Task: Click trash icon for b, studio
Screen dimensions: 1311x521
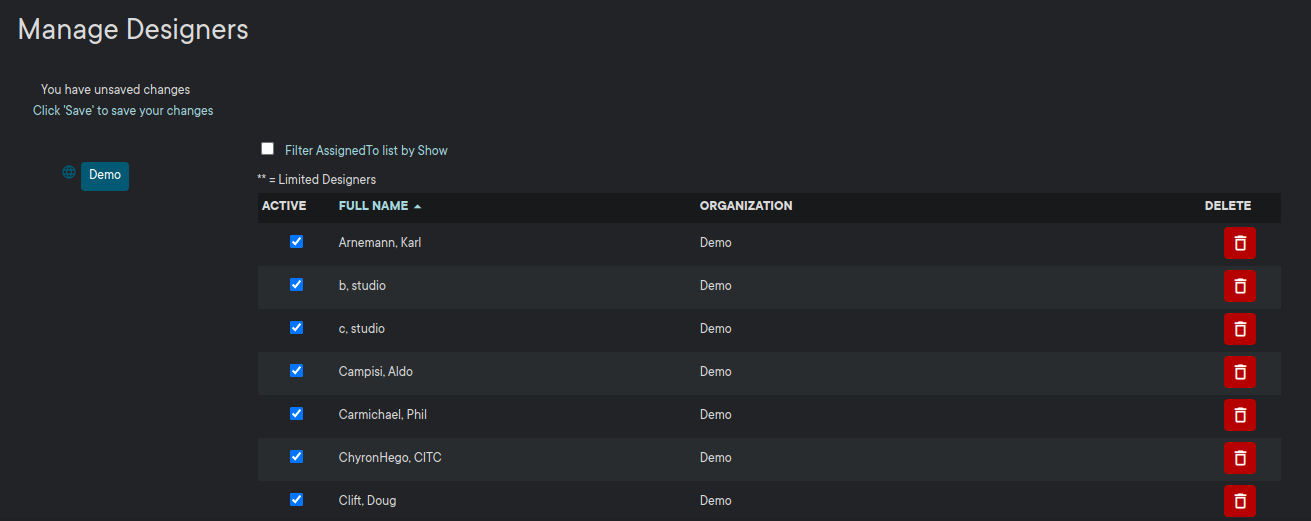Action: click(x=1239, y=286)
